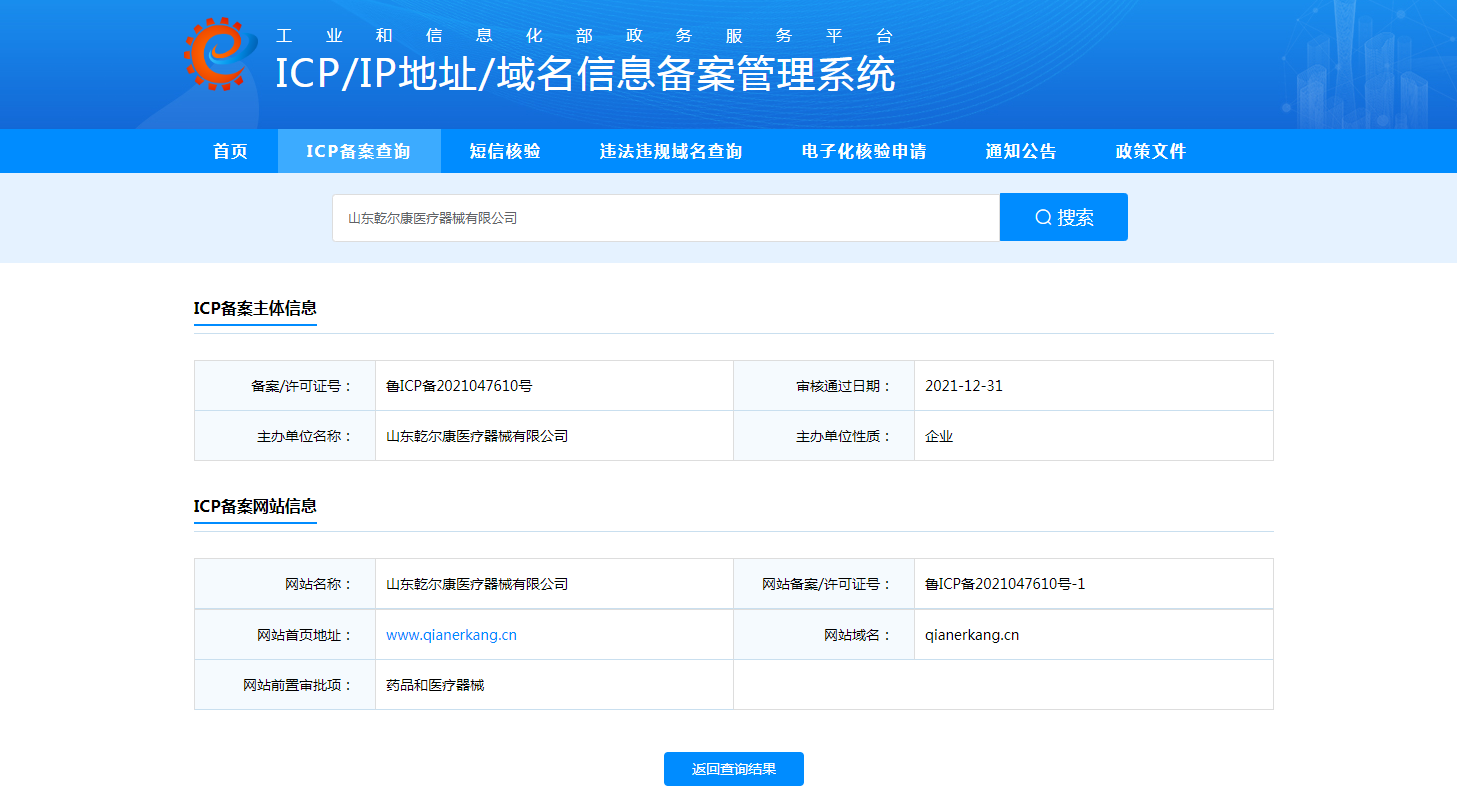Focus the search field containing 山东乾尔康医疗器械有限公司
This screenshot has height=802, width=1457.
pyautogui.click(x=666, y=217)
